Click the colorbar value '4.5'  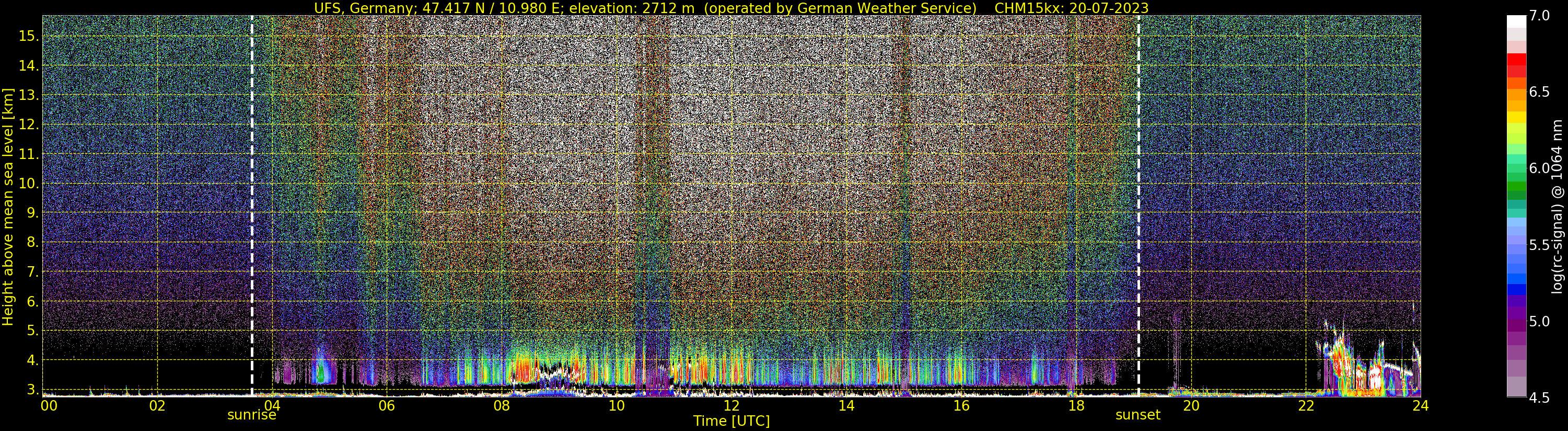point(1539,398)
